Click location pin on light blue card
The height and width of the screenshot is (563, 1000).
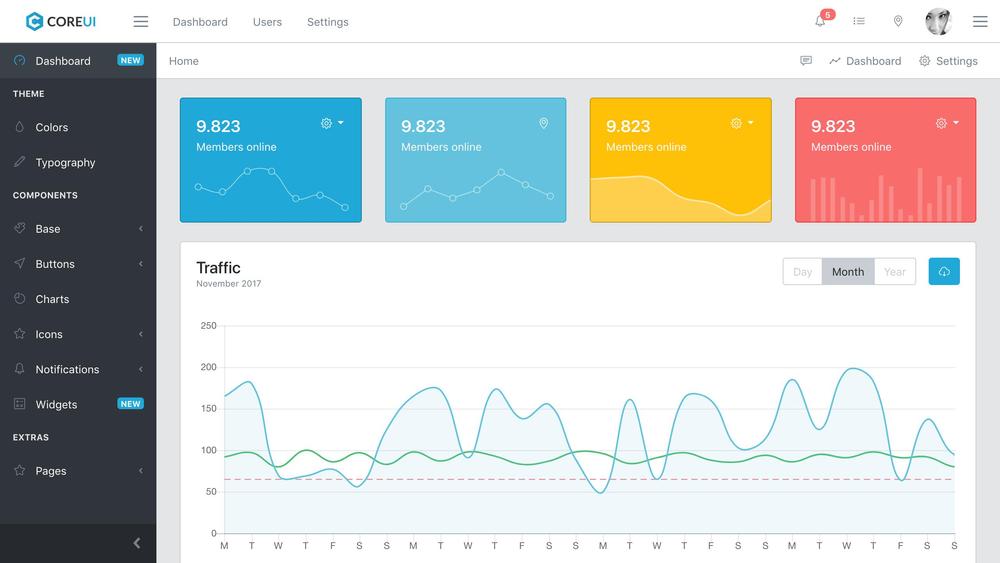[x=544, y=123]
